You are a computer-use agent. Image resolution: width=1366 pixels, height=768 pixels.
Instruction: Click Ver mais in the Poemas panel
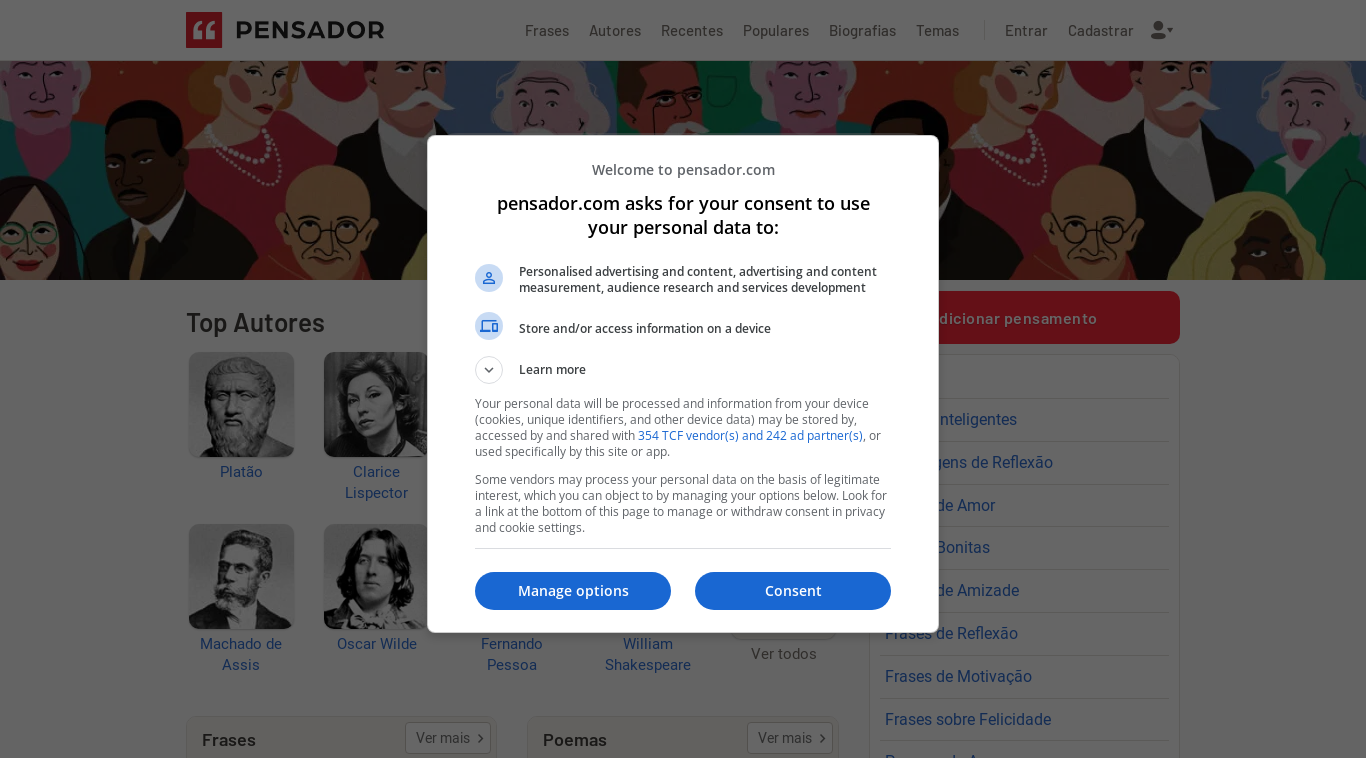(x=790, y=738)
